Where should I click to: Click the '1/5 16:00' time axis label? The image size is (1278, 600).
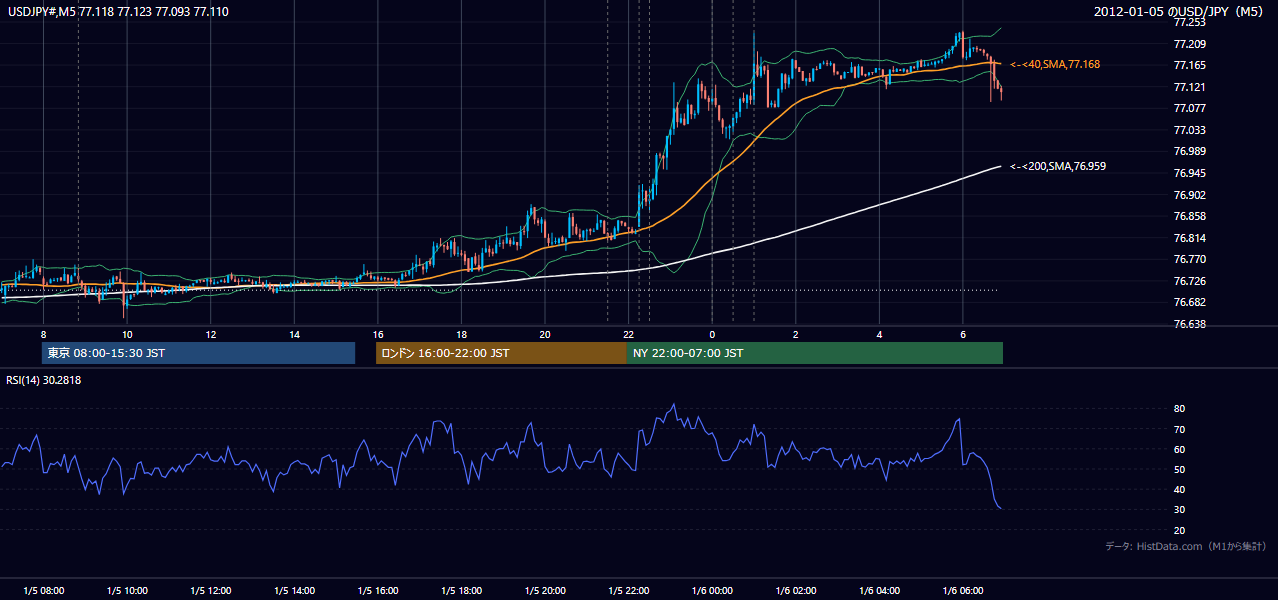(x=378, y=591)
